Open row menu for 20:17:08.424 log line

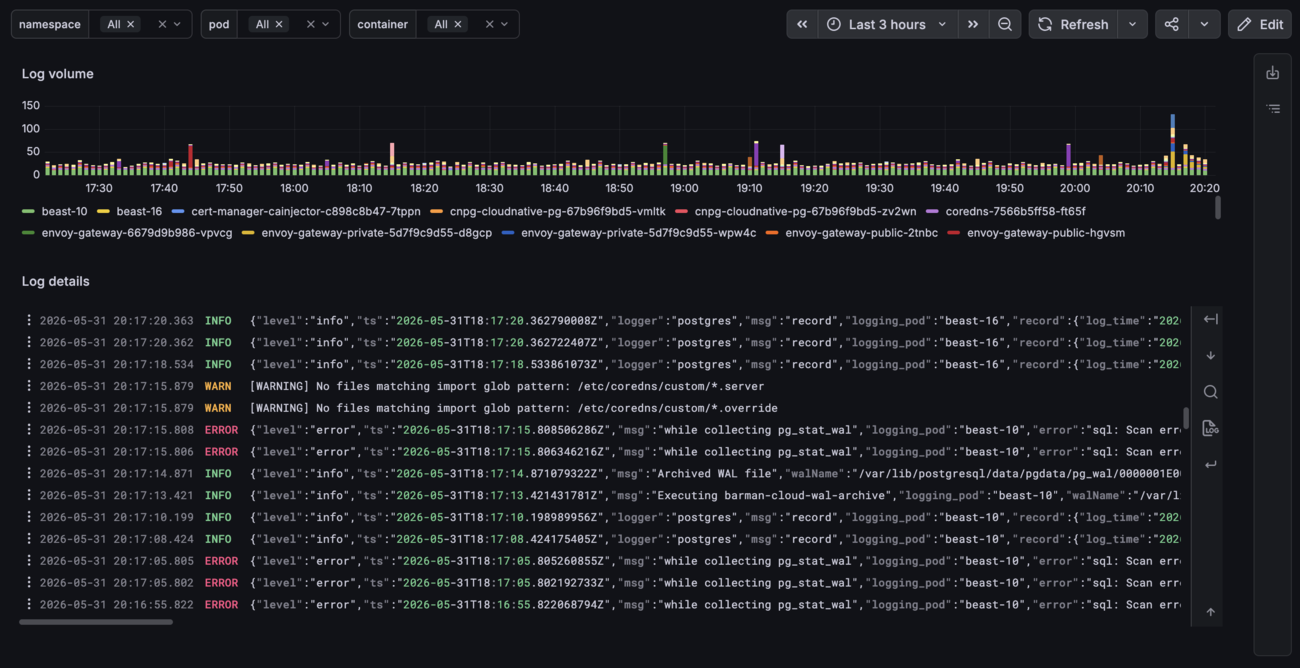click(29, 539)
